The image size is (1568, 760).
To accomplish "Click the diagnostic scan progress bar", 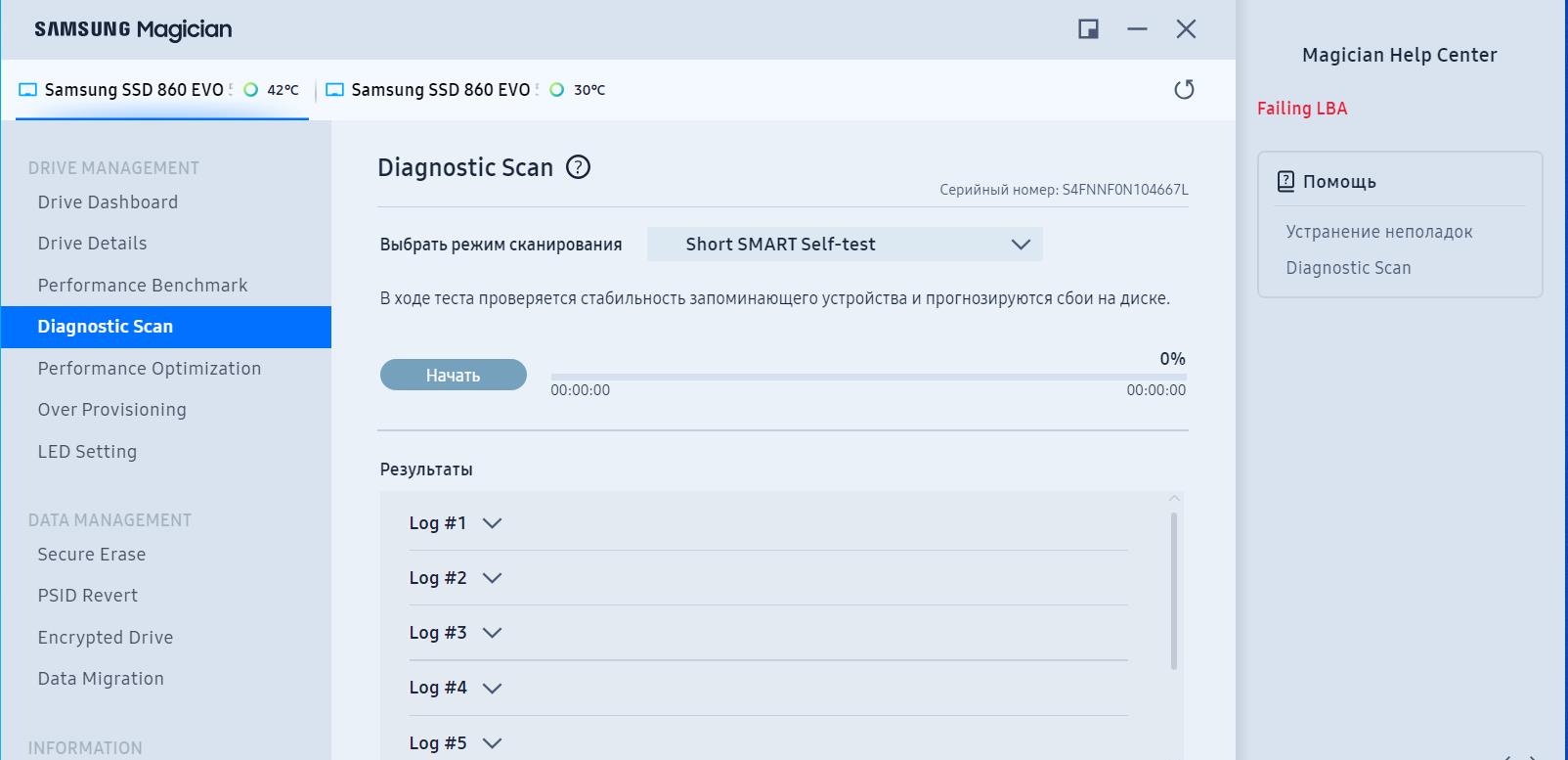I will pos(868,376).
